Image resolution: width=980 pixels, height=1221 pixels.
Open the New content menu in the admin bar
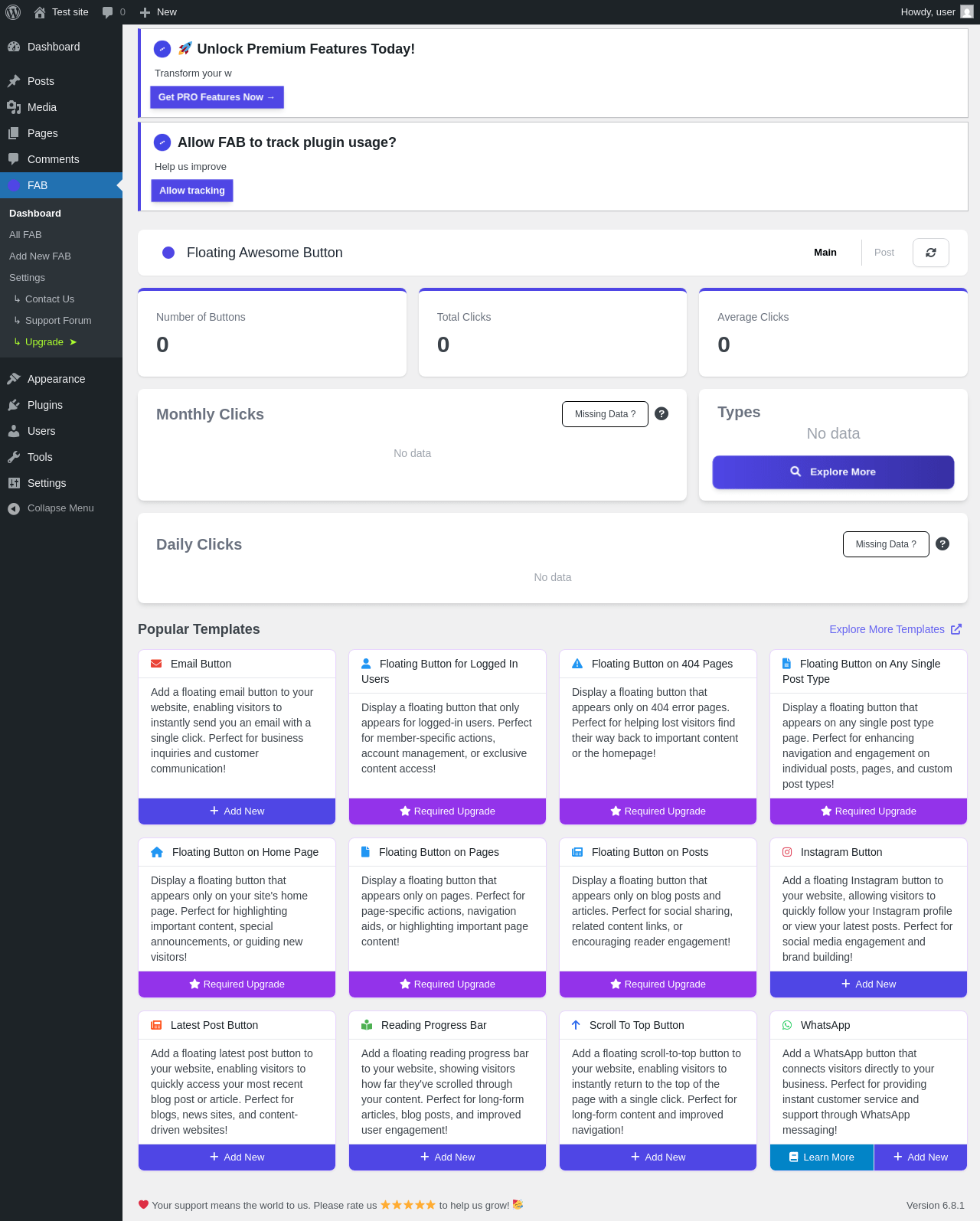158,12
